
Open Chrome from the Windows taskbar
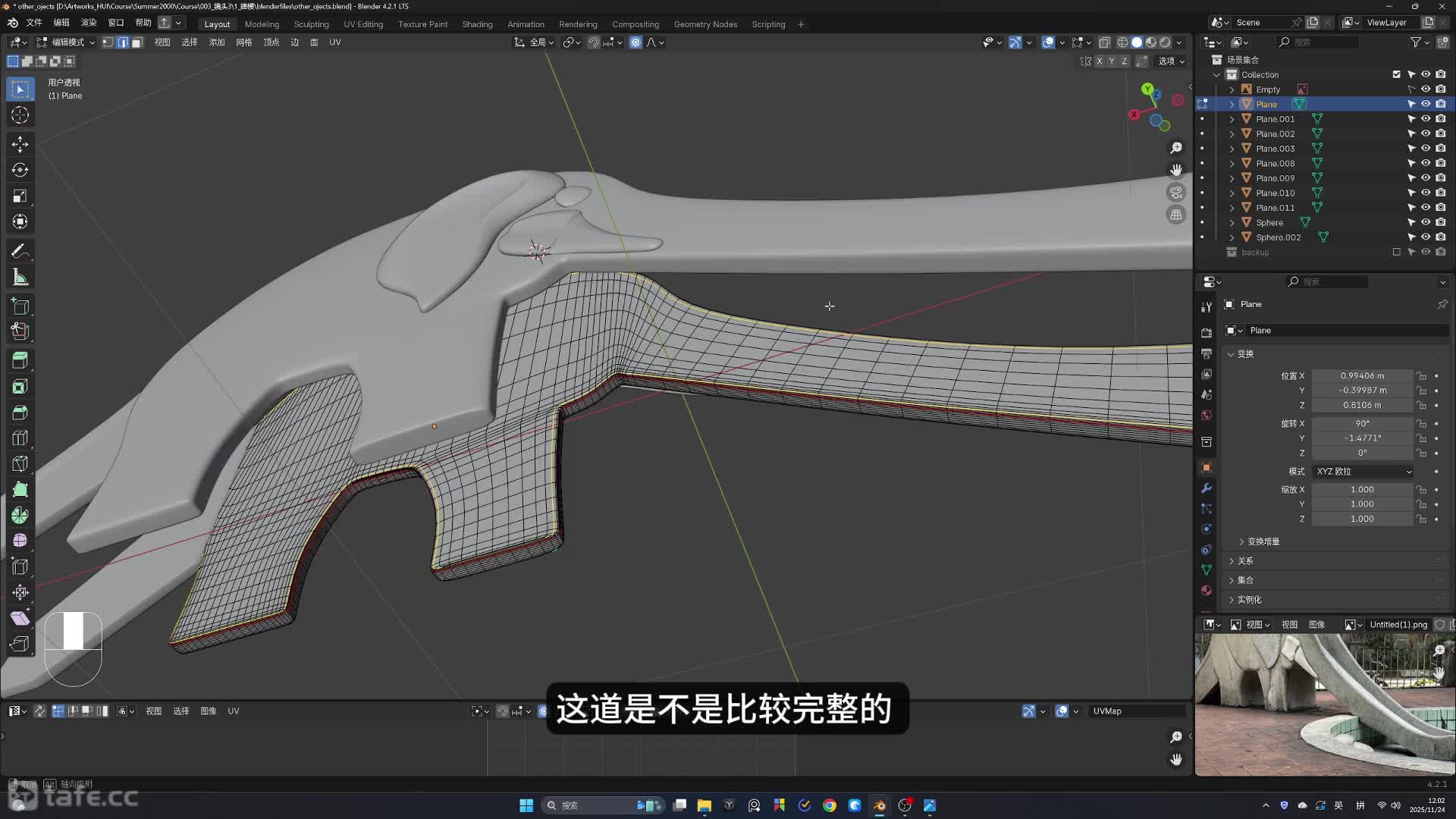830,805
